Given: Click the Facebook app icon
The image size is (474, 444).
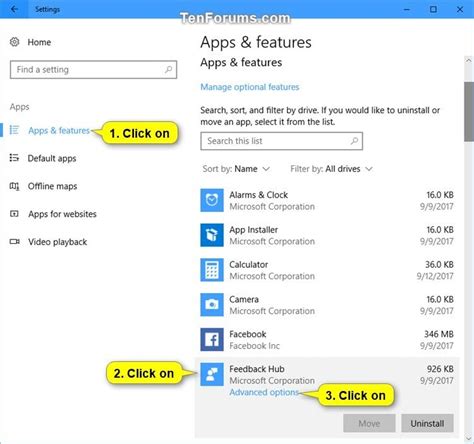Looking at the screenshot, I should (212, 339).
